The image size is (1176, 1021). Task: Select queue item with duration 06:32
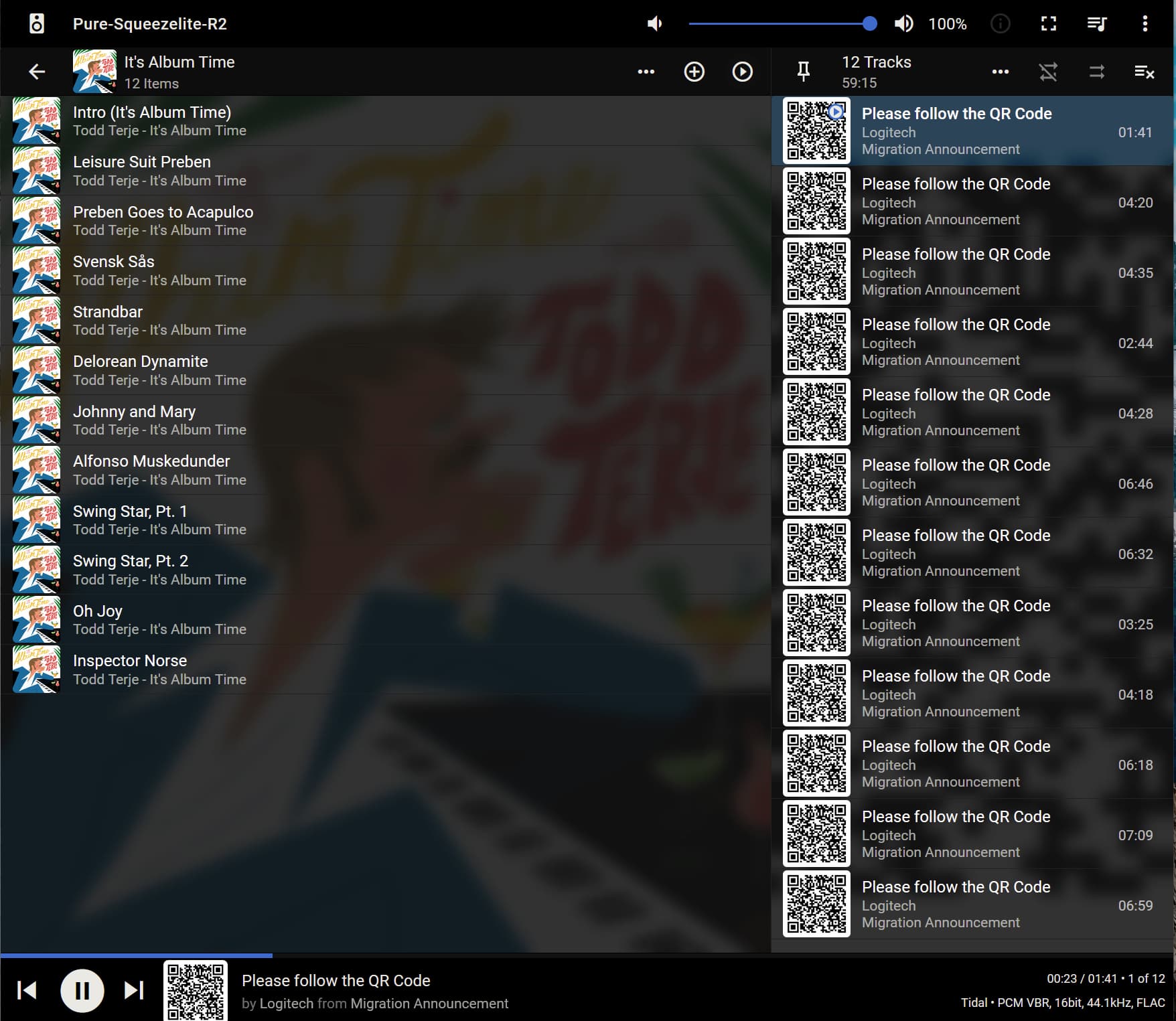pyautogui.click(x=972, y=553)
